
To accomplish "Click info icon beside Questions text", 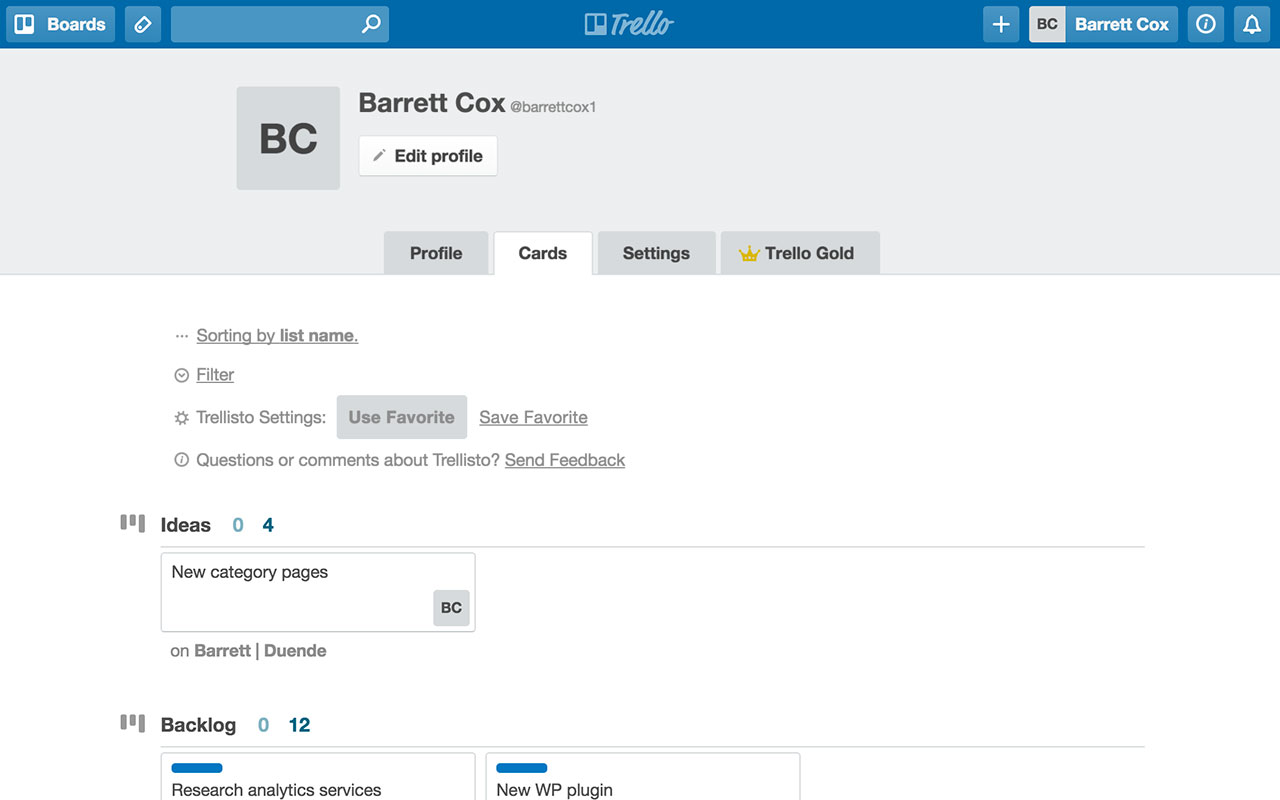I will (181, 460).
